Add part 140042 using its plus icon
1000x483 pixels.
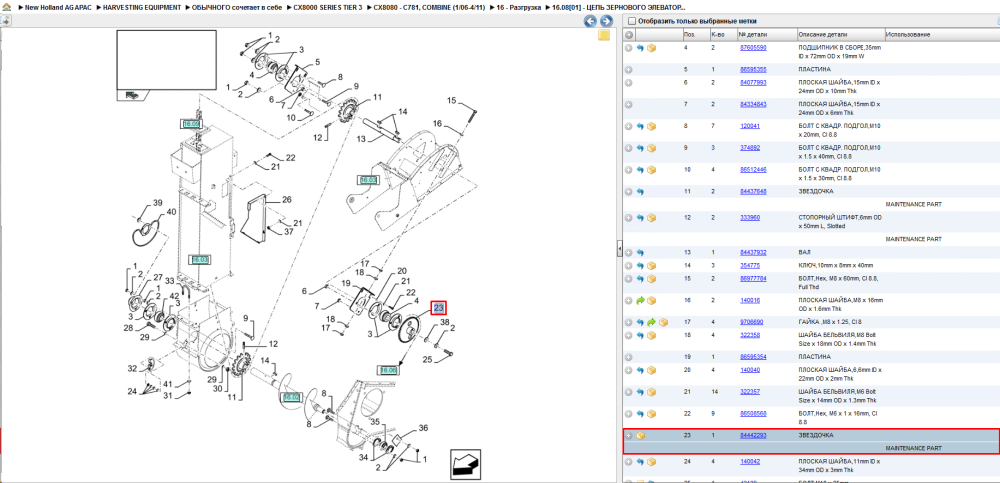coord(629,461)
